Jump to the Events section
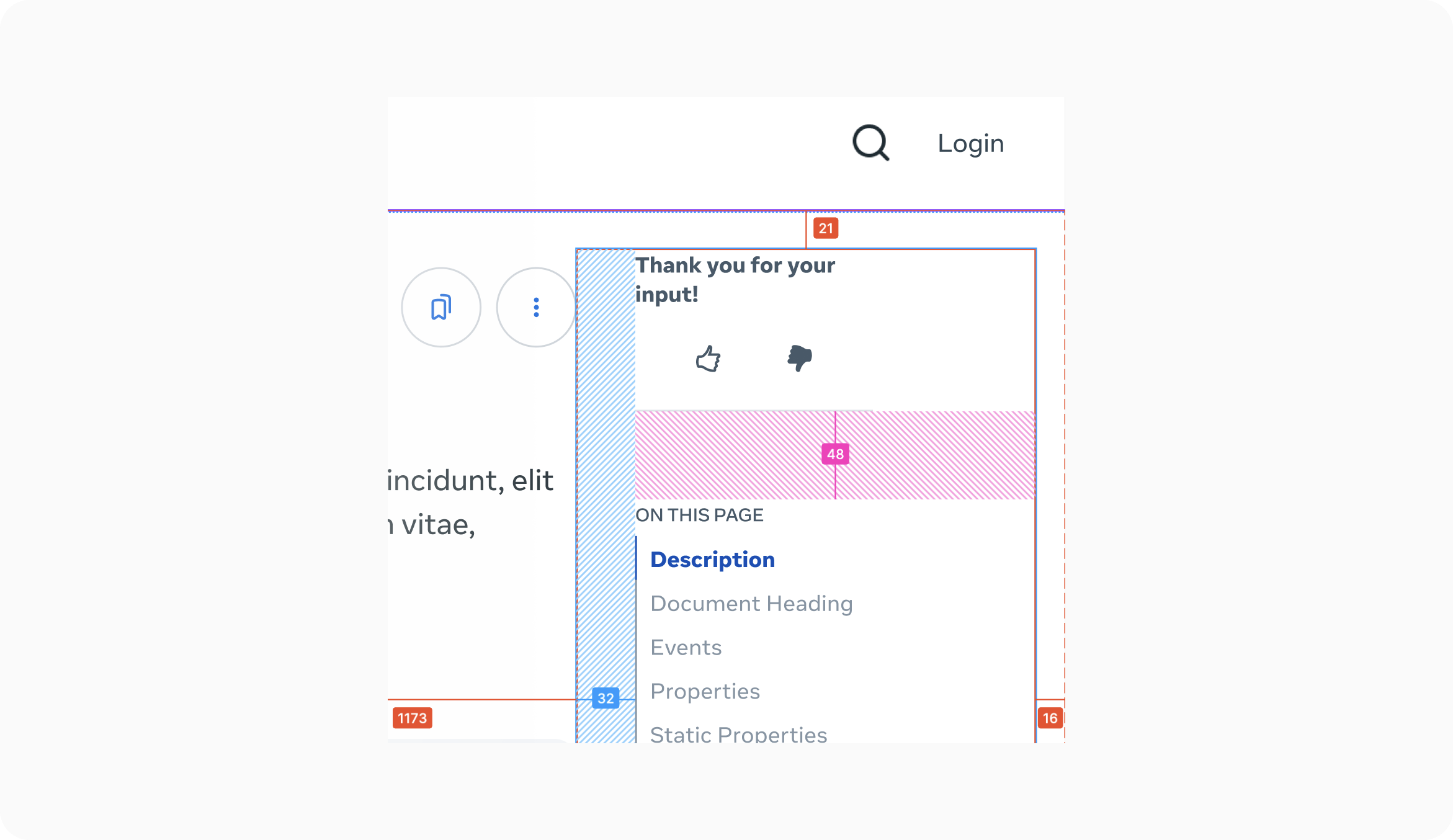This screenshot has height=840, width=1453. point(686,648)
